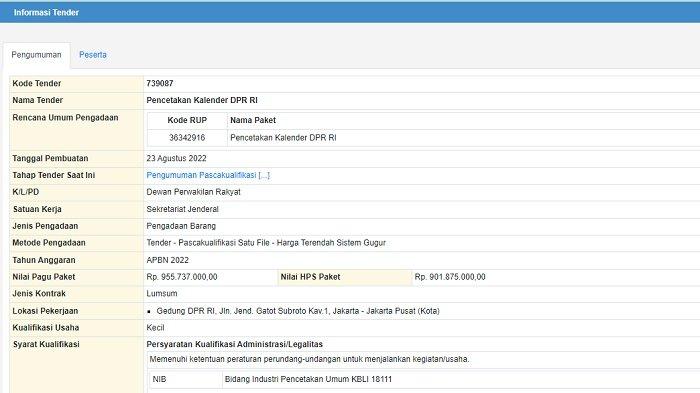
Task: Click the Nilai HPS Paket label
Action: coord(310,277)
